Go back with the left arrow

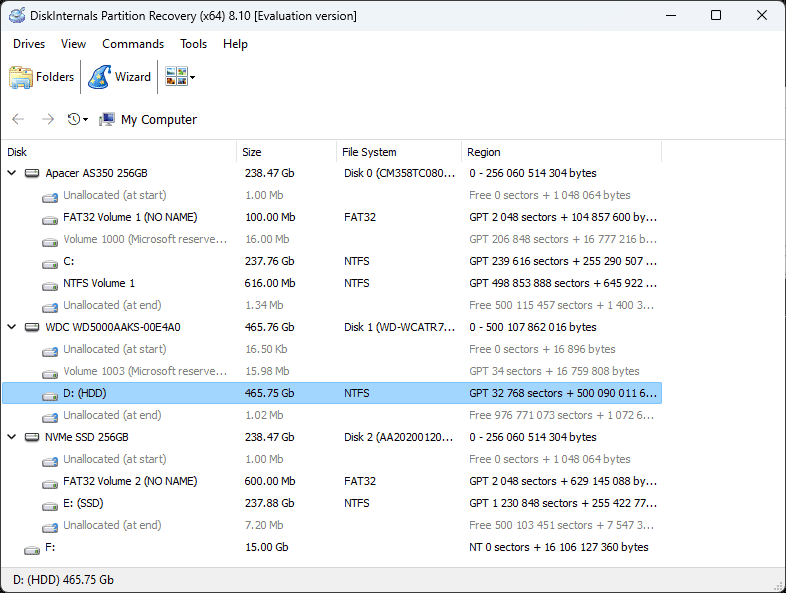18,119
